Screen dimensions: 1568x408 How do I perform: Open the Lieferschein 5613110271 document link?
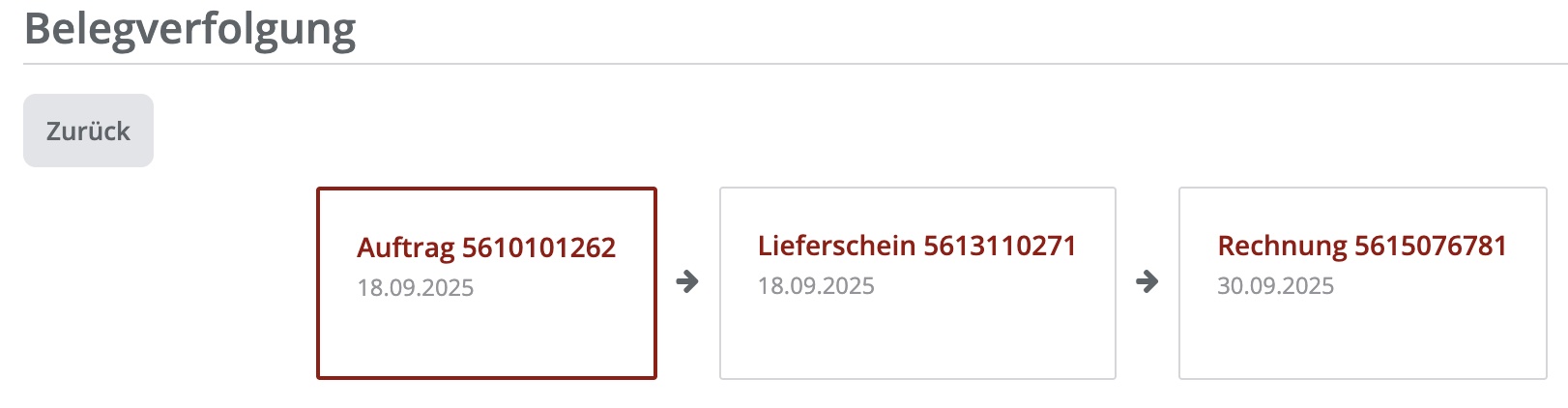(916, 246)
